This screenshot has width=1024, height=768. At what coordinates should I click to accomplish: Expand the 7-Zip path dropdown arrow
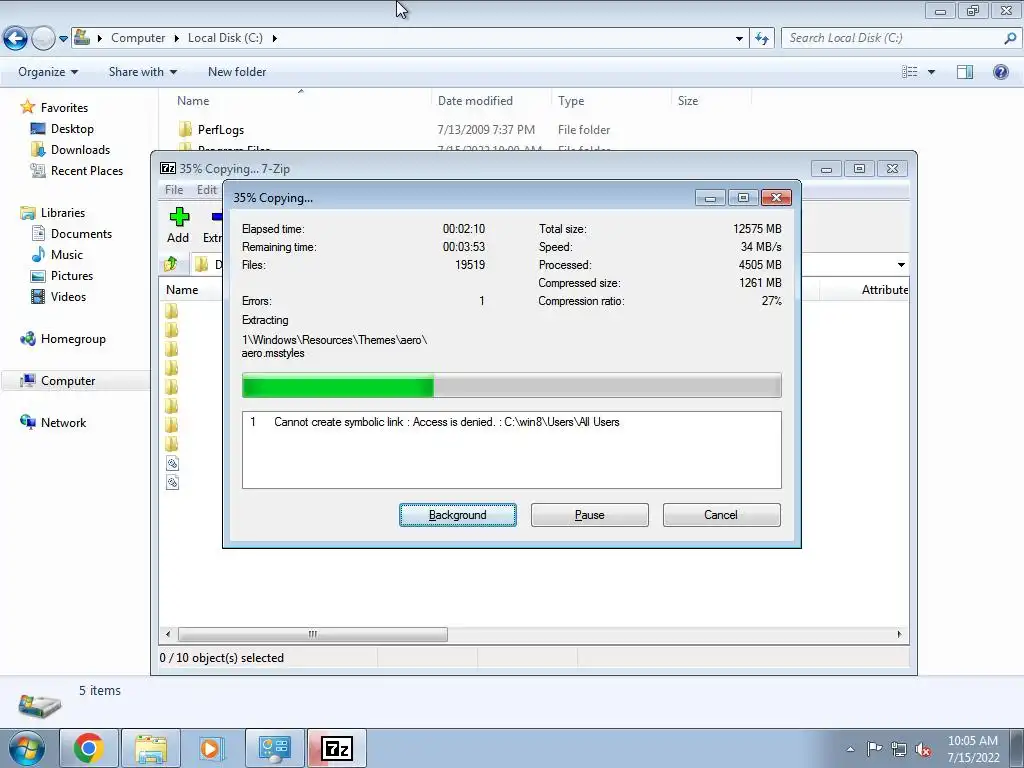(x=901, y=264)
